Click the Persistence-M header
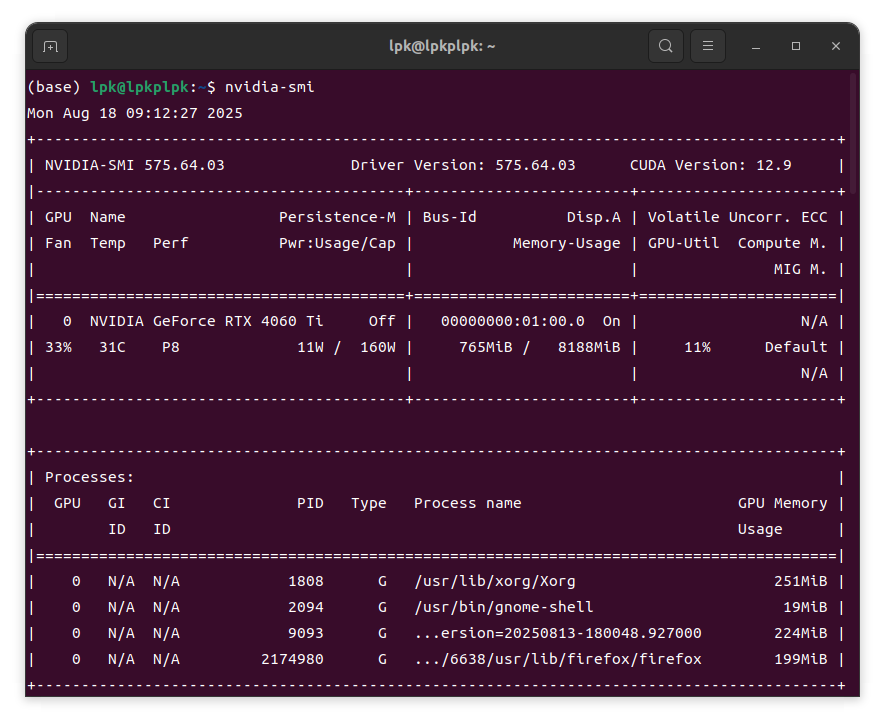 (x=337, y=217)
